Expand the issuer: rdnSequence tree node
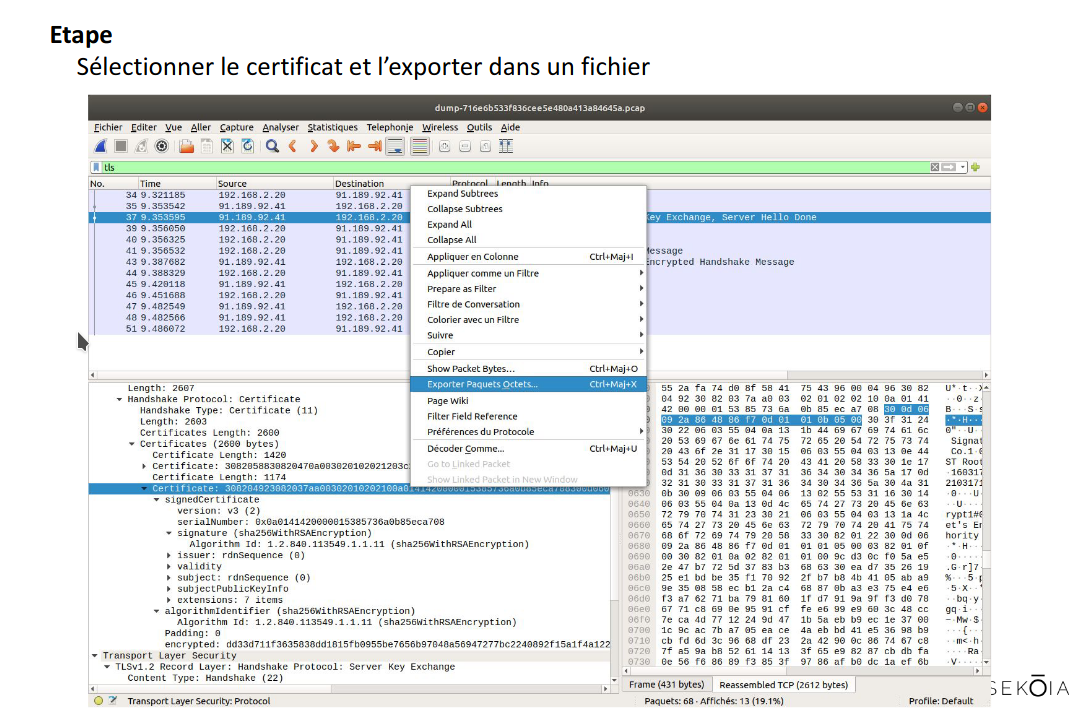This screenshot has height=712, width=1072. (x=168, y=555)
